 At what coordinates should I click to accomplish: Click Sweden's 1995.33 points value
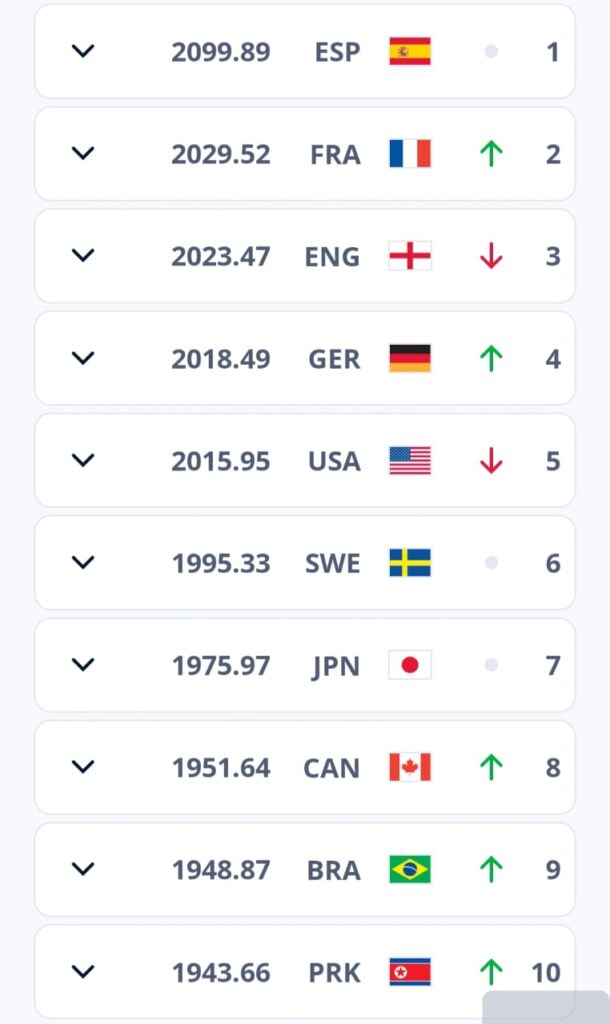coord(221,564)
